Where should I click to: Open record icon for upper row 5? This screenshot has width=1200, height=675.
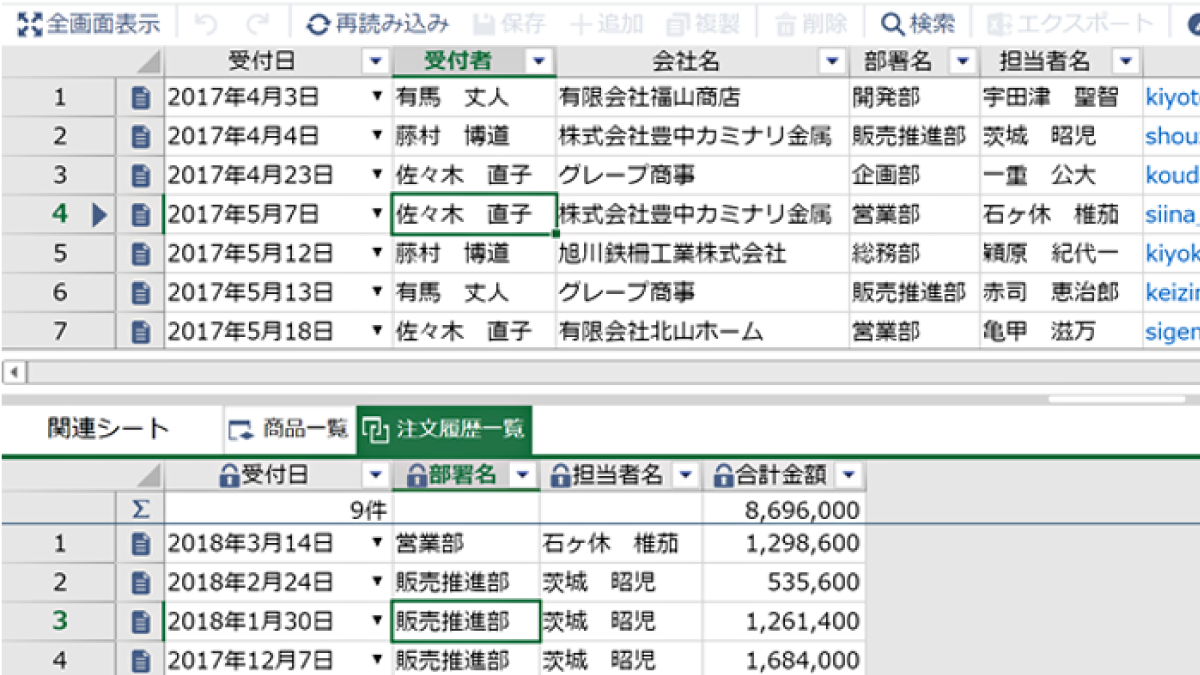coord(141,254)
